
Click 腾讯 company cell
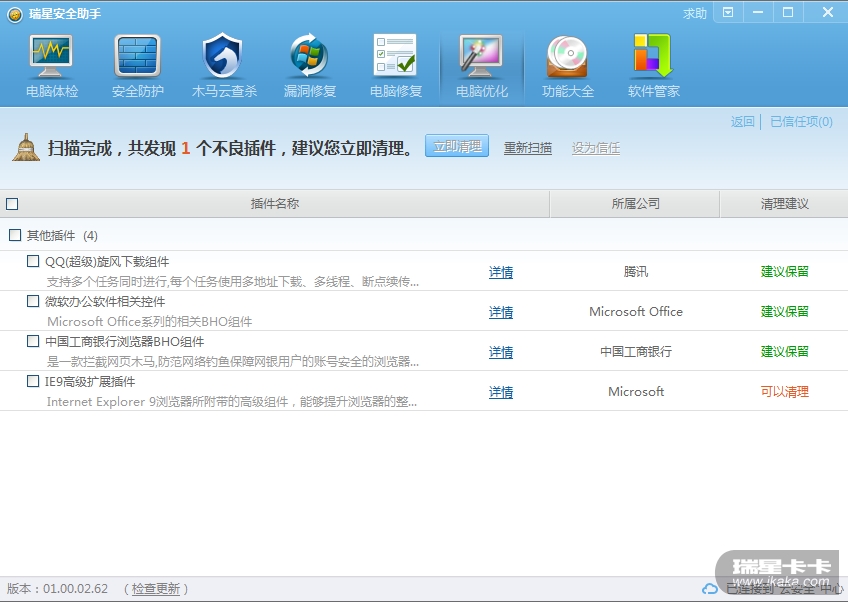pos(635,272)
